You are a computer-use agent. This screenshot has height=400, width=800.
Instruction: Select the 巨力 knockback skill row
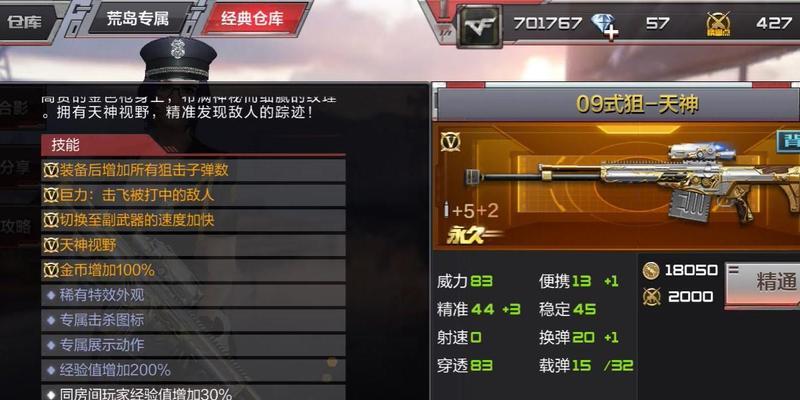193,195
